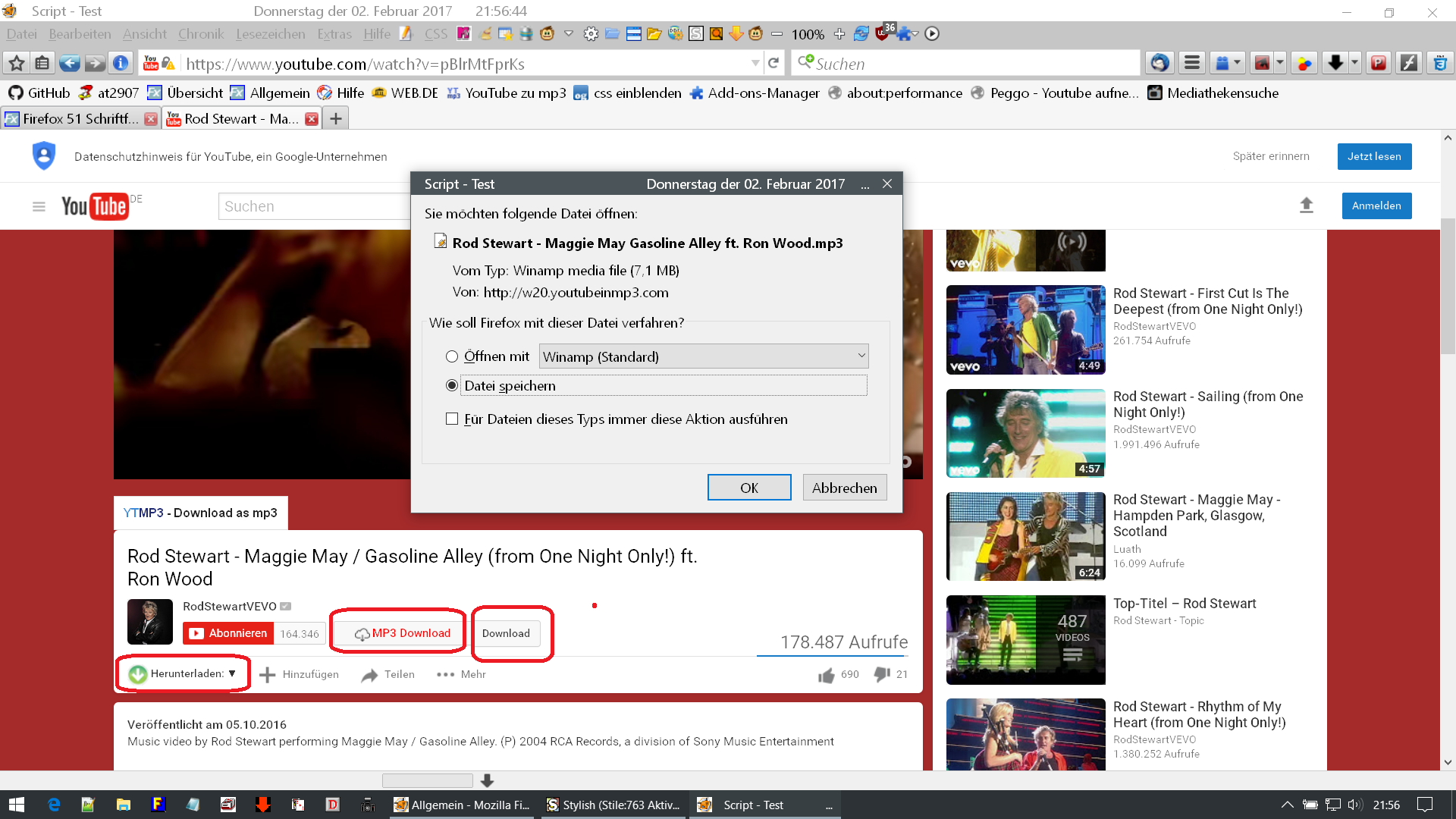This screenshot has height=819, width=1456.
Task: Click the YouTube upload arrow icon
Action: (x=1306, y=206)
